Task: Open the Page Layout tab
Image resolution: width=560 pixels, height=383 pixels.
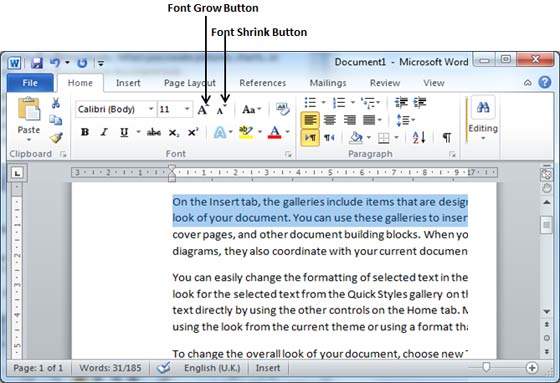Action: pos(190,83)
